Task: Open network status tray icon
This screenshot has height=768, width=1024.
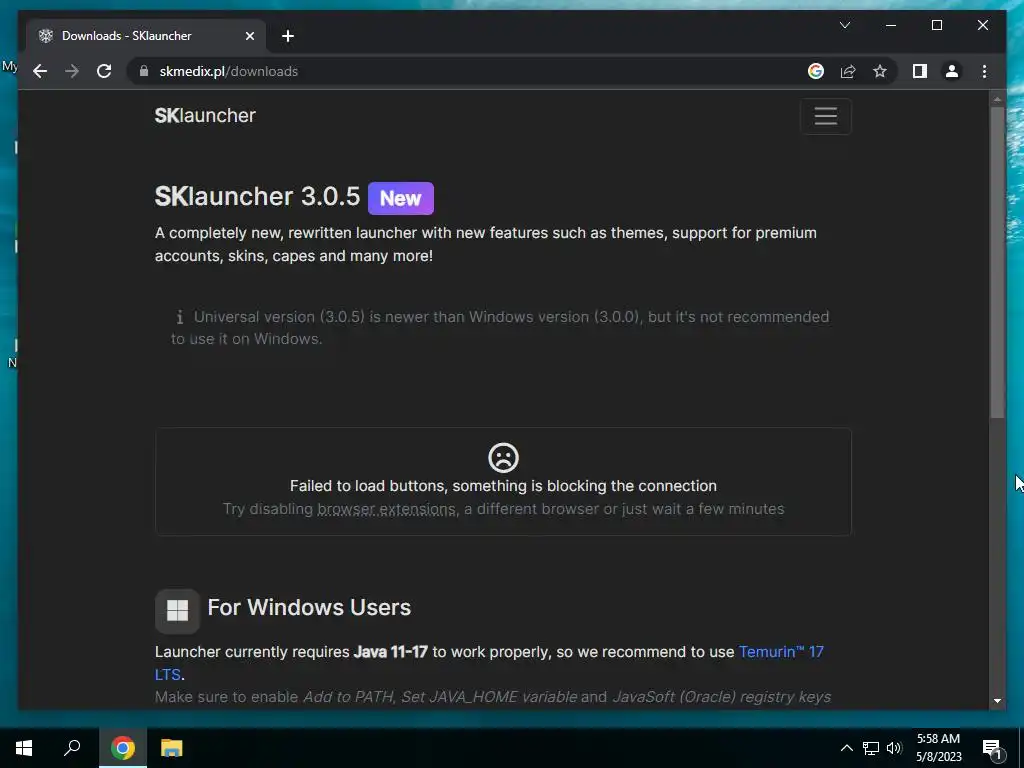Action: tap(871, 748)
